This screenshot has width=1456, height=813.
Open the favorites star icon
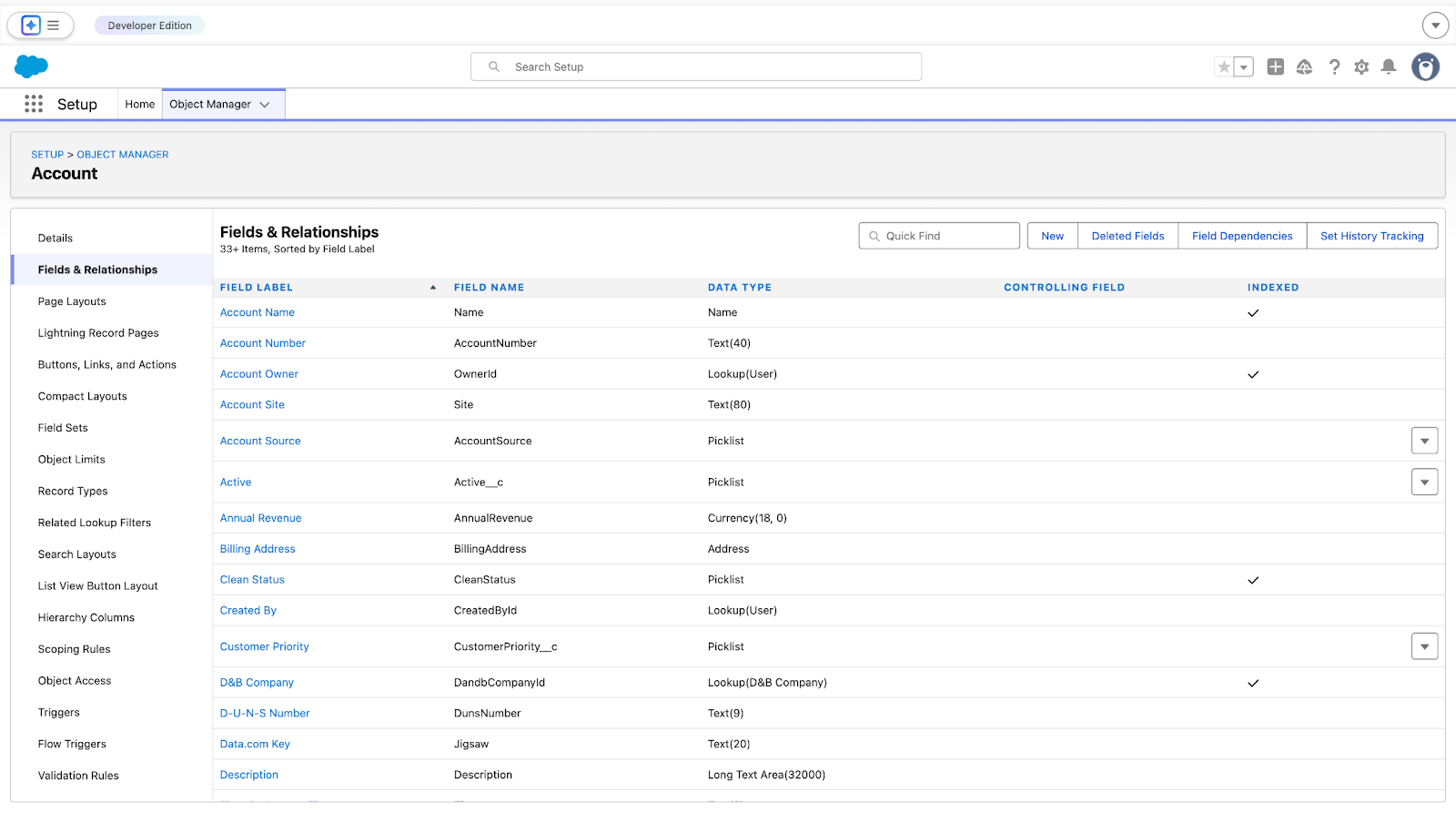pyautogui.click(x=1224, y=66)
